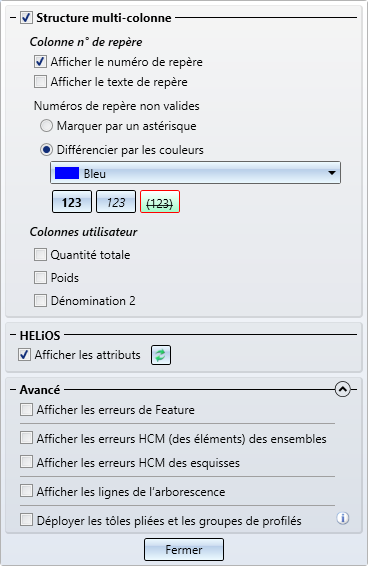Enable Afficher le texte de repère
This screenshot has height=566, width=368.
click(x=40, y=82)
